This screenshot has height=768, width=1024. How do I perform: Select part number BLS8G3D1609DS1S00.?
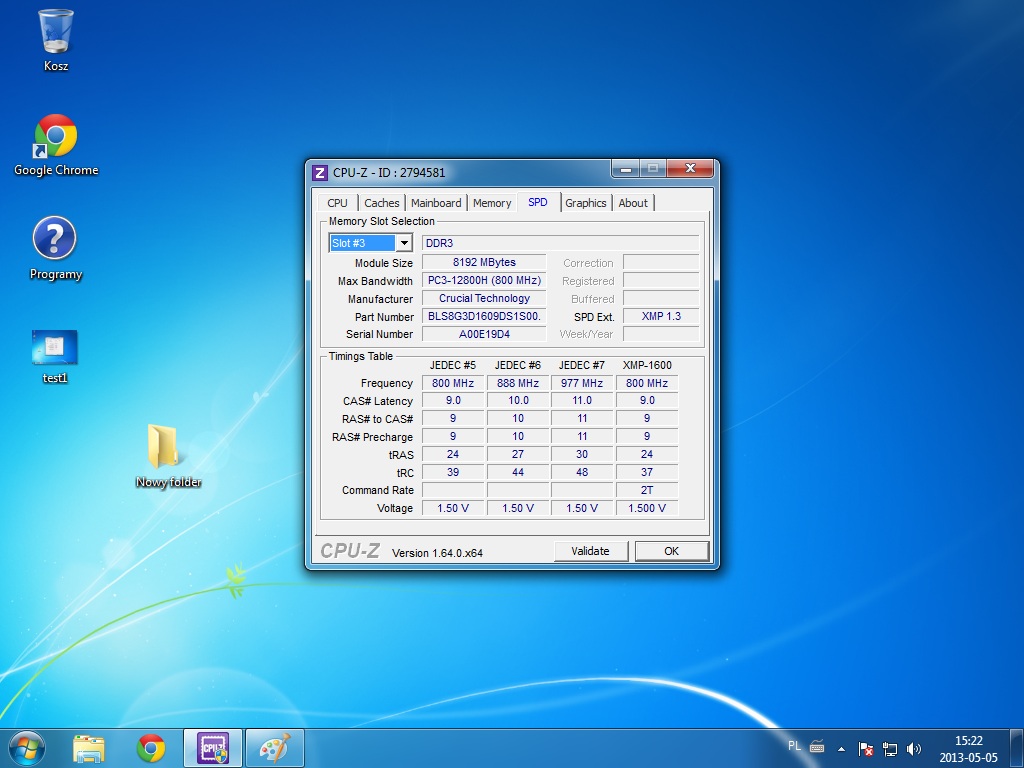484,317
